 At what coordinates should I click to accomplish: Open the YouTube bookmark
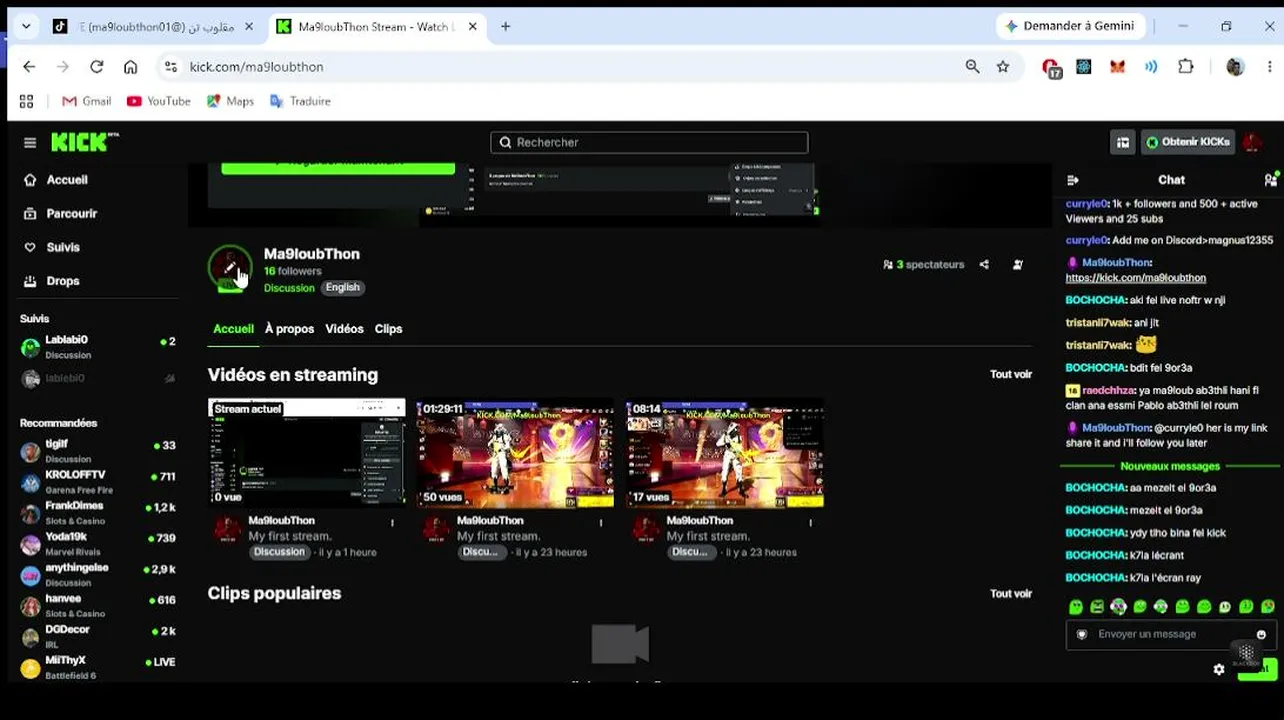point(158,101)
